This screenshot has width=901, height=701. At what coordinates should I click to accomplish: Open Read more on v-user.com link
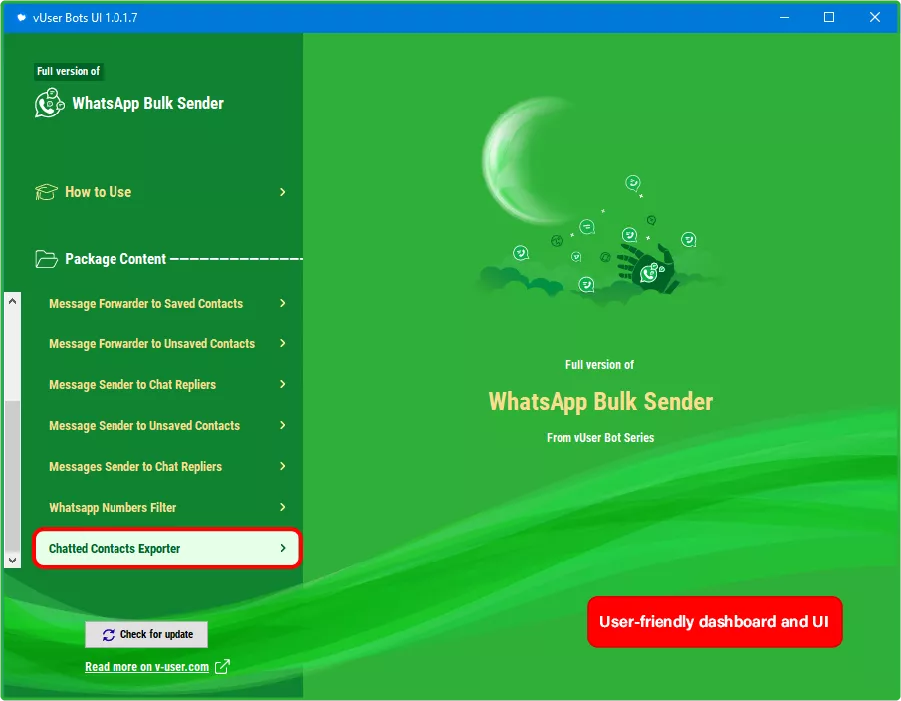click(x=147, y=667)
